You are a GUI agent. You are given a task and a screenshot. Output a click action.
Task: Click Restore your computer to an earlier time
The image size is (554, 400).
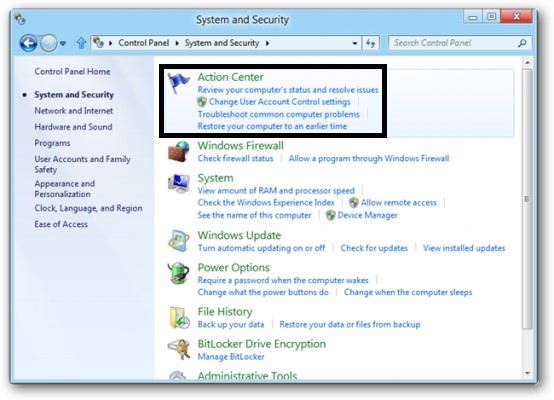272,126
